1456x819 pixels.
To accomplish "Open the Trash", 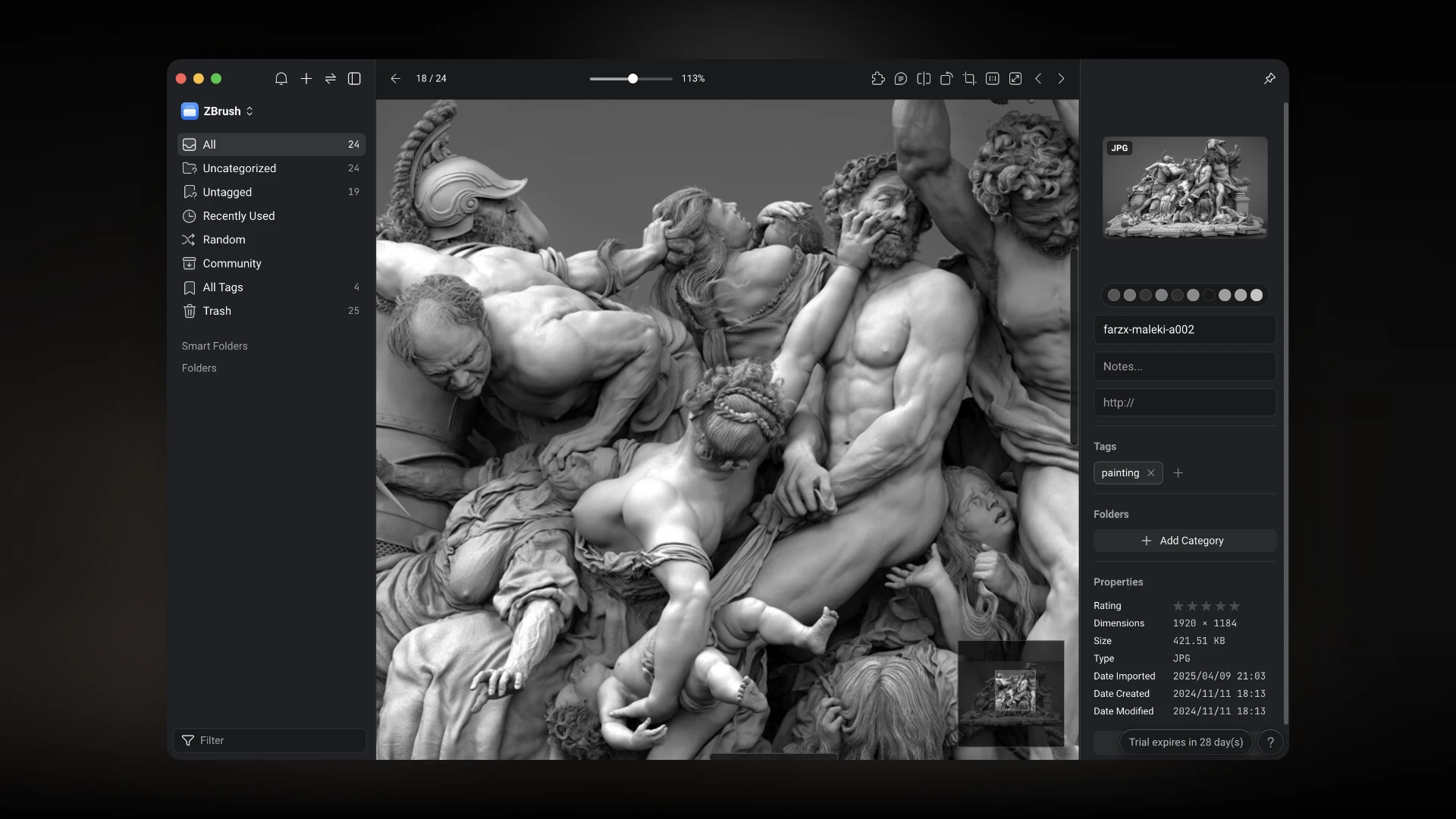I will pyautogui.click(x=271, y=311).
